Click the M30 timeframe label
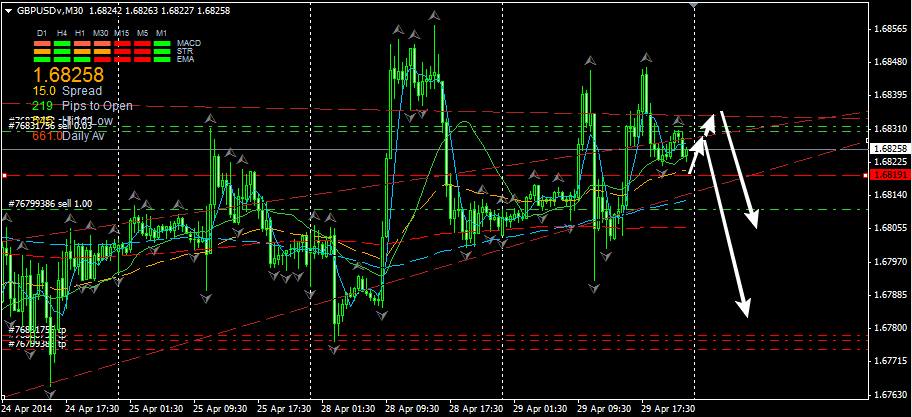912x417 pixels. (x=101, y=34)
